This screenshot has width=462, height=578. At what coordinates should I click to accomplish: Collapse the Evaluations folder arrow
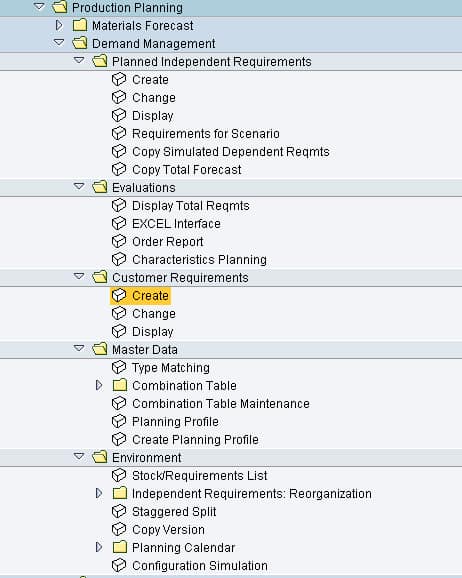point(79,187)
